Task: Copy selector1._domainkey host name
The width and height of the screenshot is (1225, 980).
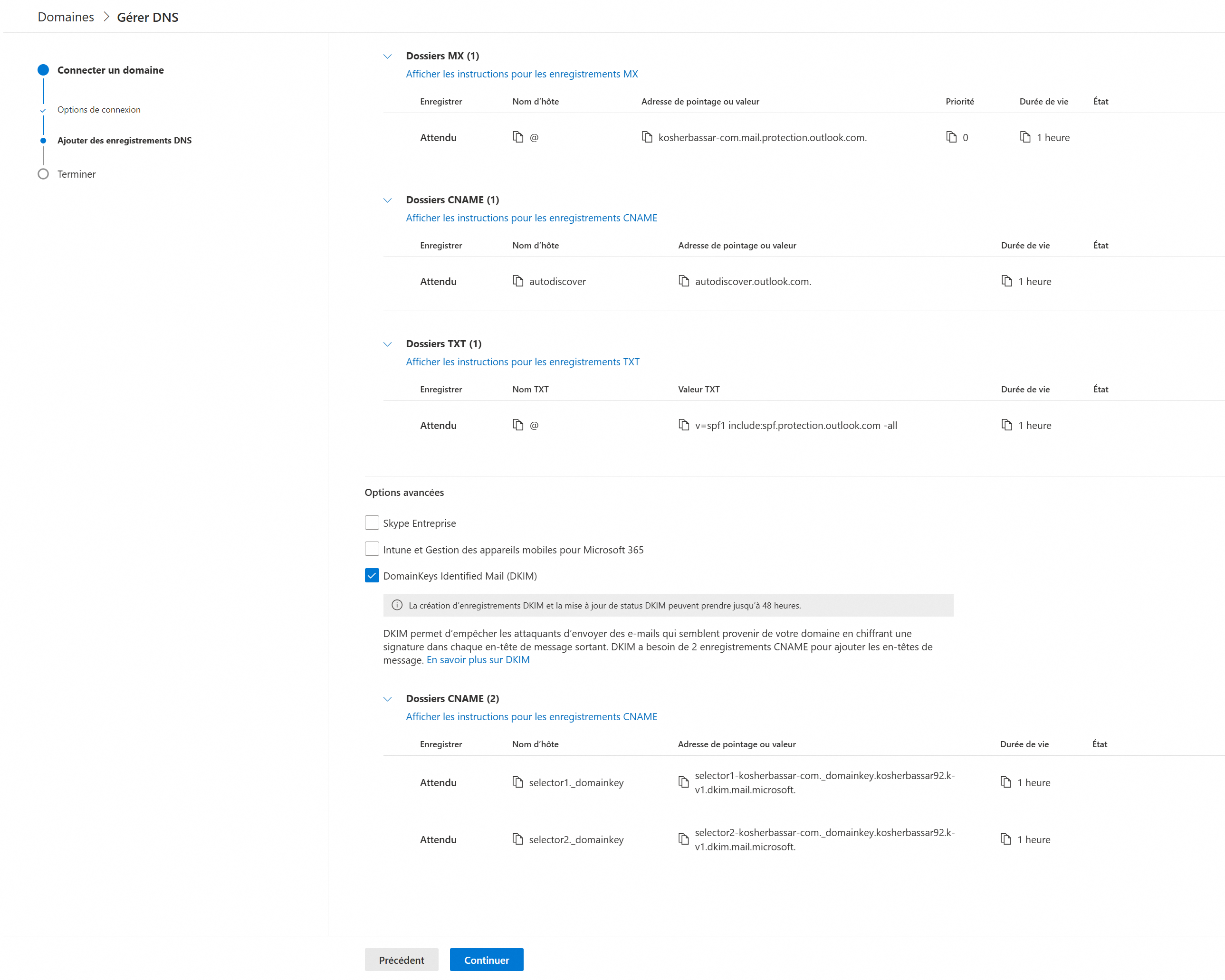Action: (x=517, y=782)
